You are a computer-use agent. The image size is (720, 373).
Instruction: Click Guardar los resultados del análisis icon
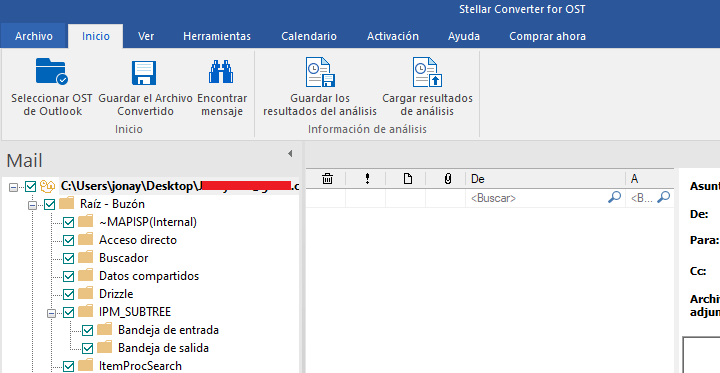click(320, 72)
